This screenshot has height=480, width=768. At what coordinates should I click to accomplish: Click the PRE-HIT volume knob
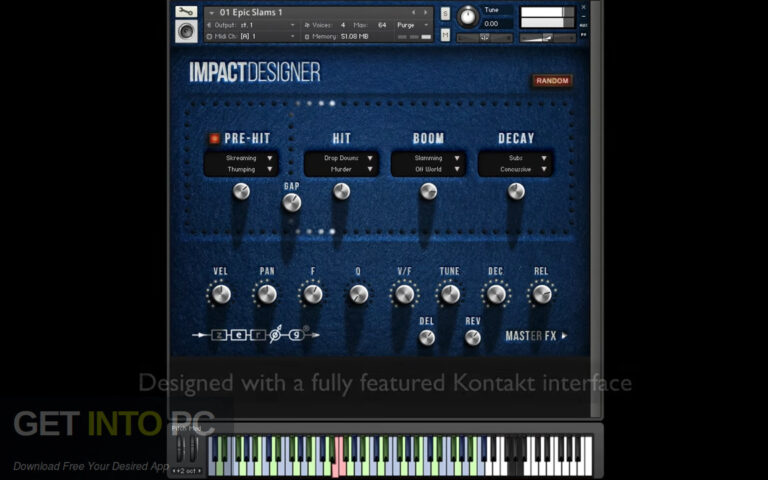pyautogui.click(x=241, y=191)
